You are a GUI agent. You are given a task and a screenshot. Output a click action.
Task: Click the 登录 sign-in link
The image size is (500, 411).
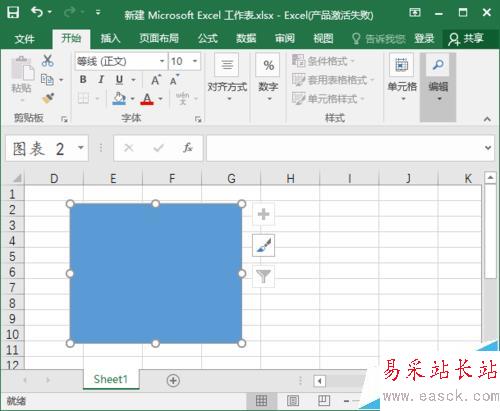(x=424, y=39)
